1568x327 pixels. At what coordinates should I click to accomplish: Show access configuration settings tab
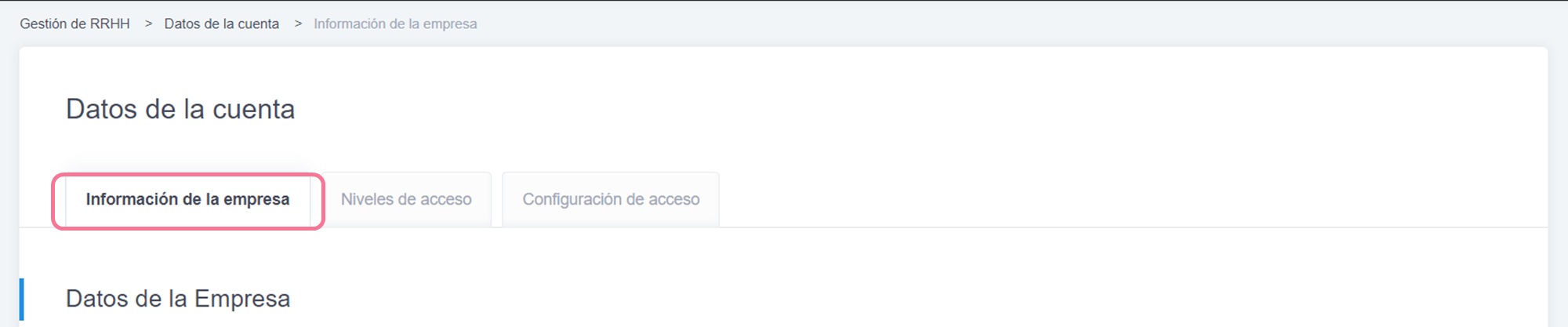(x=611, y=200)
